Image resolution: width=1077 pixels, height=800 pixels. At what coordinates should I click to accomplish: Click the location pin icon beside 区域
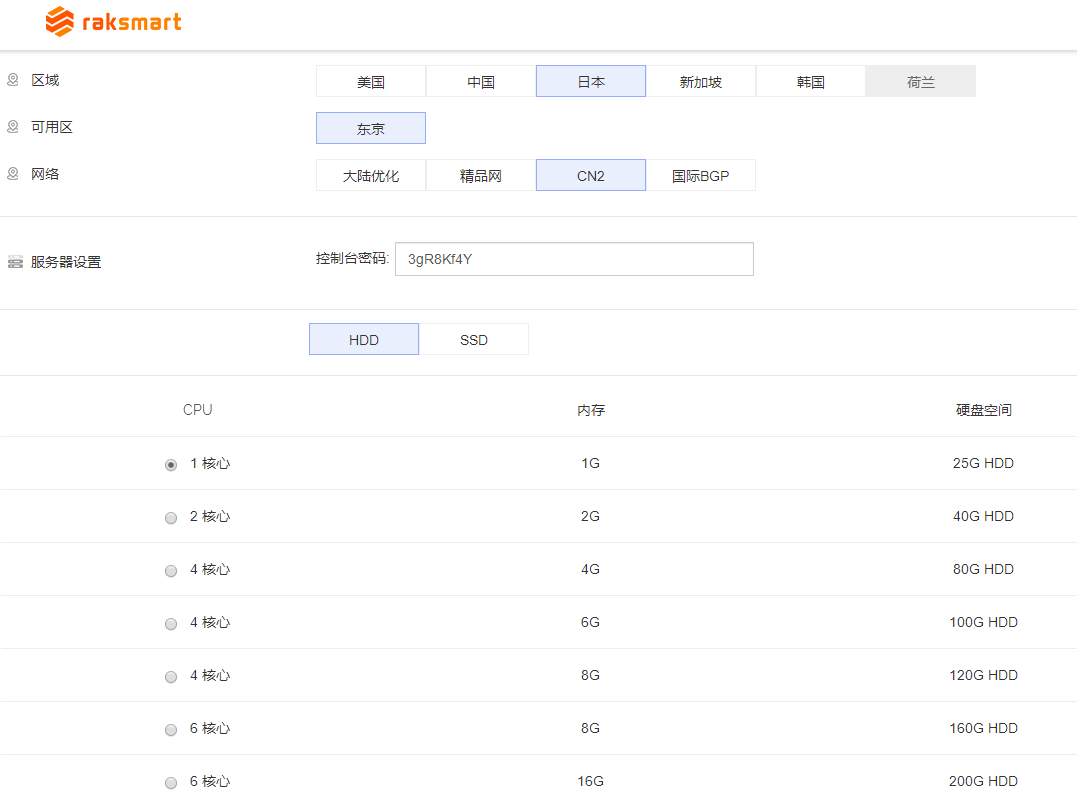(13, 80)
